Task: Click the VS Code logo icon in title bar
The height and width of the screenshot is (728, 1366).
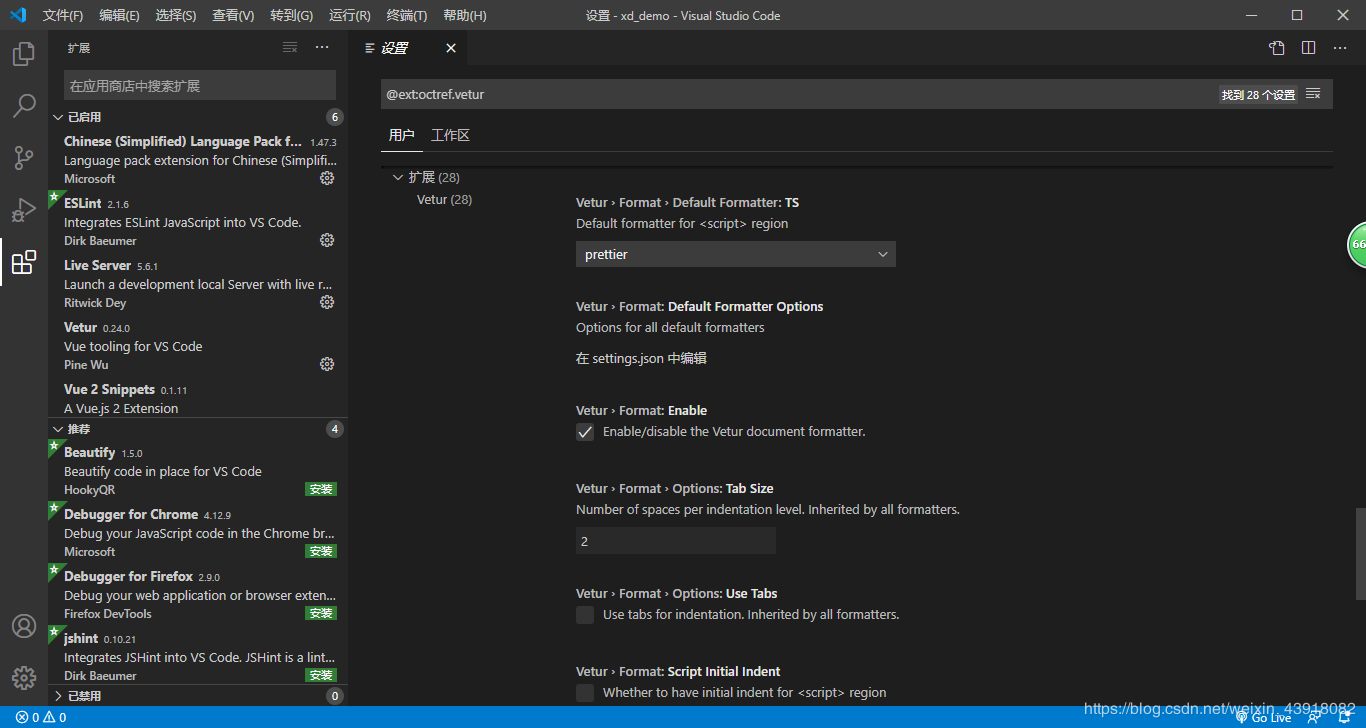Action: tap(18, 15)
